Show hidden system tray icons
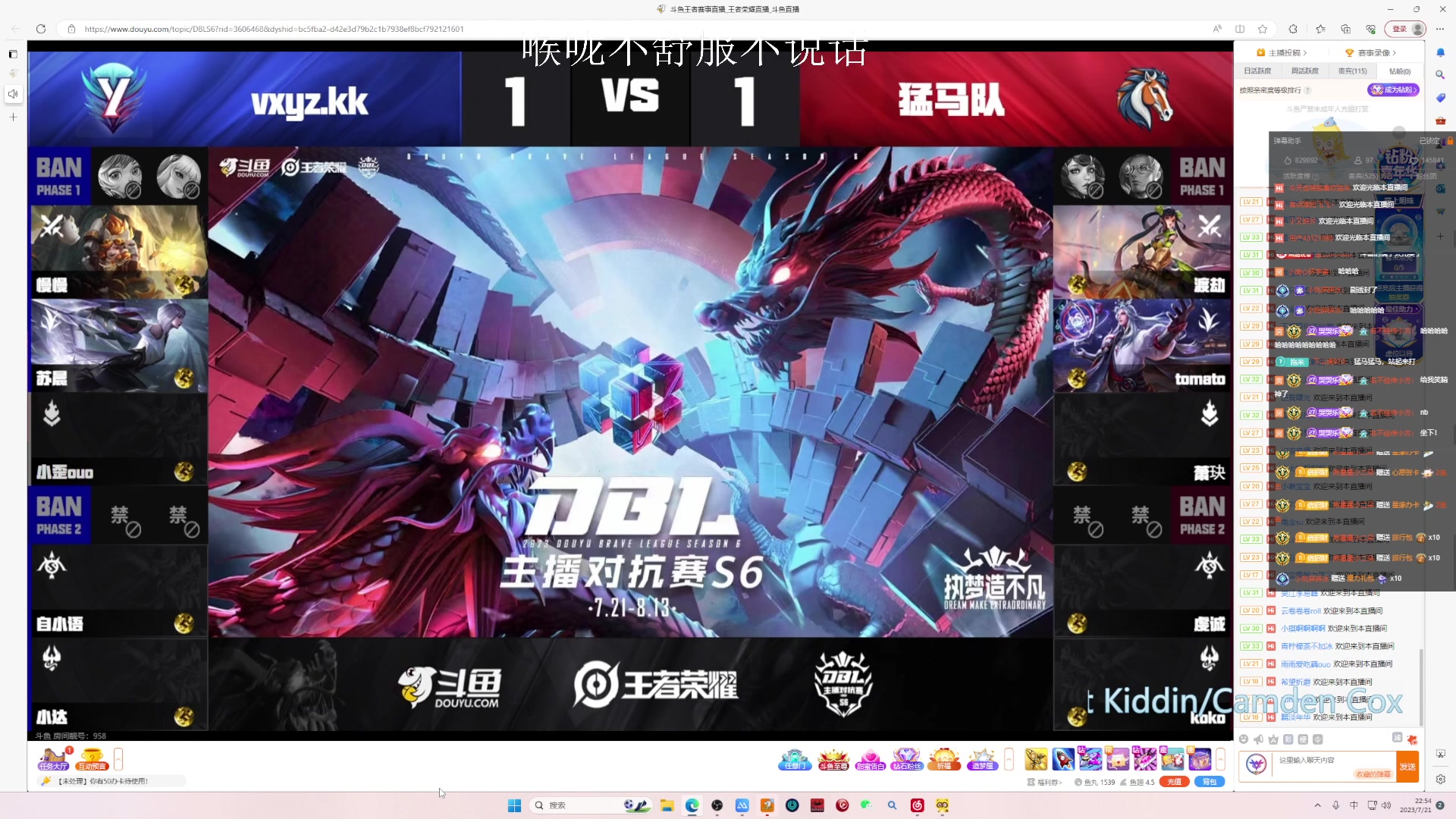 coord(1317,805)
